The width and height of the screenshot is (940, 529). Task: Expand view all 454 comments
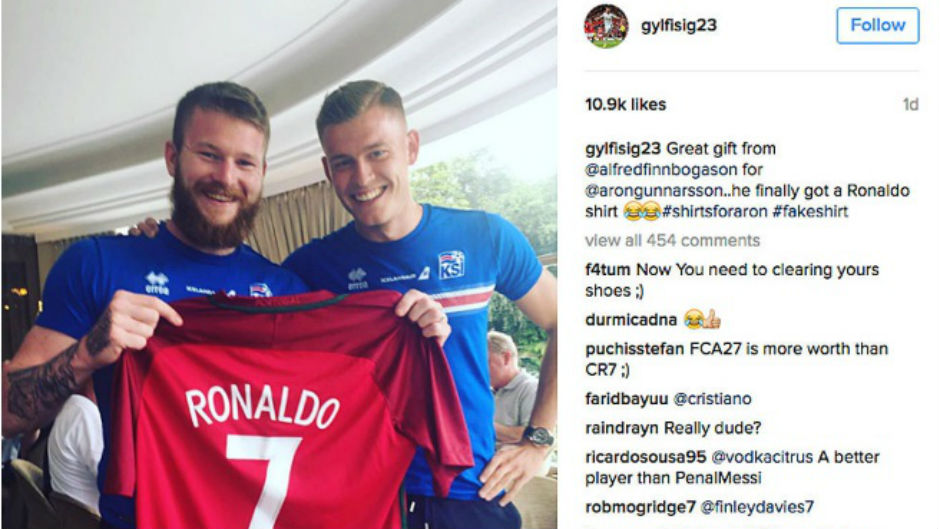tap(672, 241)
